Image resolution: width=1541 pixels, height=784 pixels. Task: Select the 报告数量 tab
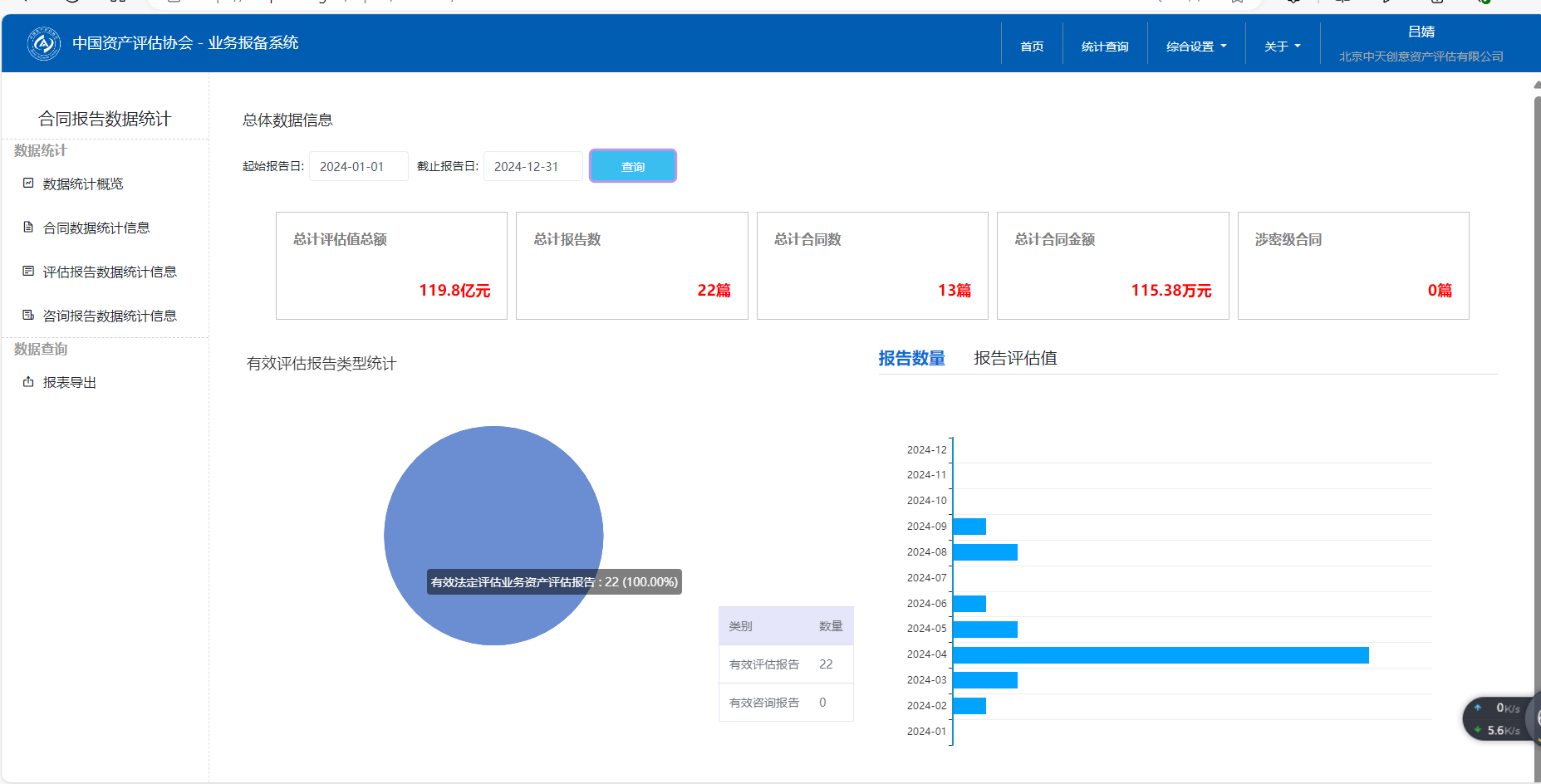(x=911, y=358)
